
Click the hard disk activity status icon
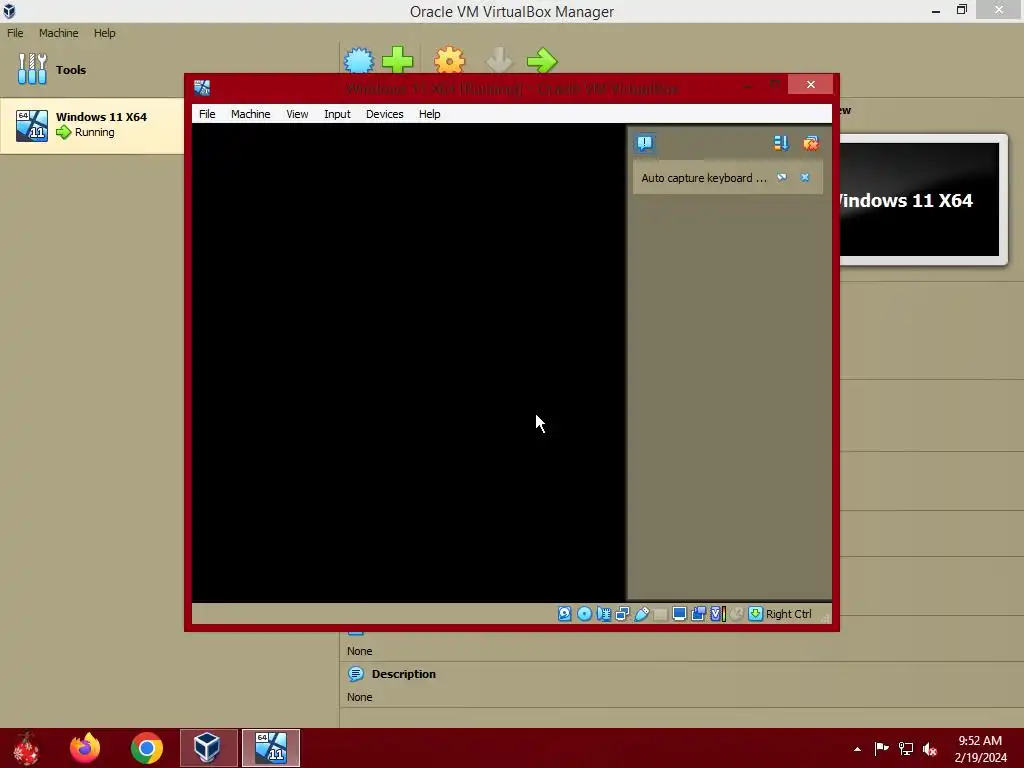(565, 614)
